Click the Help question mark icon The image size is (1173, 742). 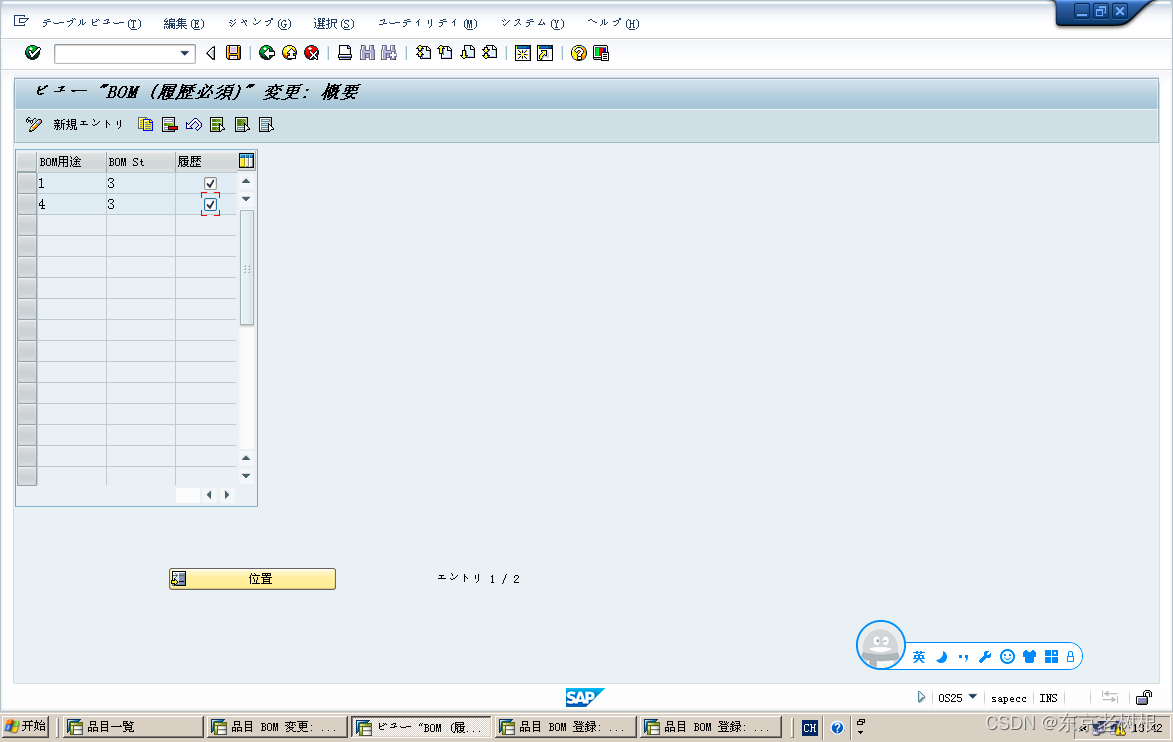click(578, 53)
